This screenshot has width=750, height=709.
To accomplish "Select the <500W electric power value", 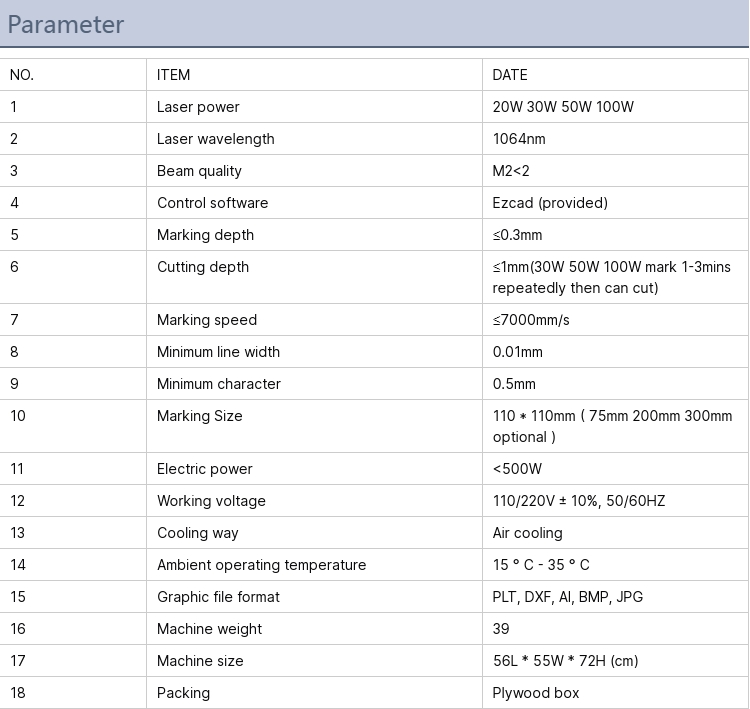I will (x=517, y=469).
